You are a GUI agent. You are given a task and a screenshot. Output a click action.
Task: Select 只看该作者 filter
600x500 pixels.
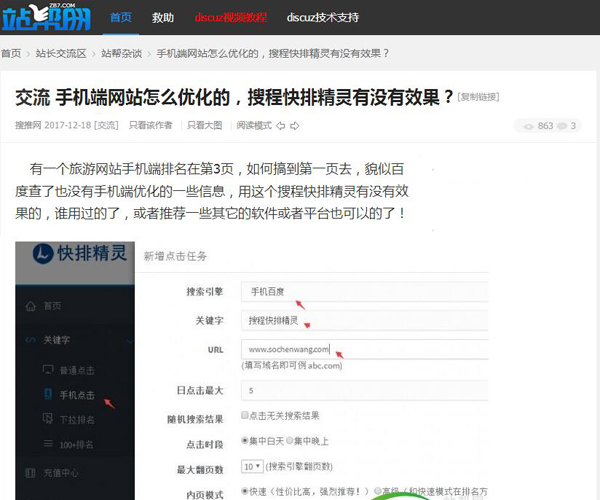click(x=150, y=125)
